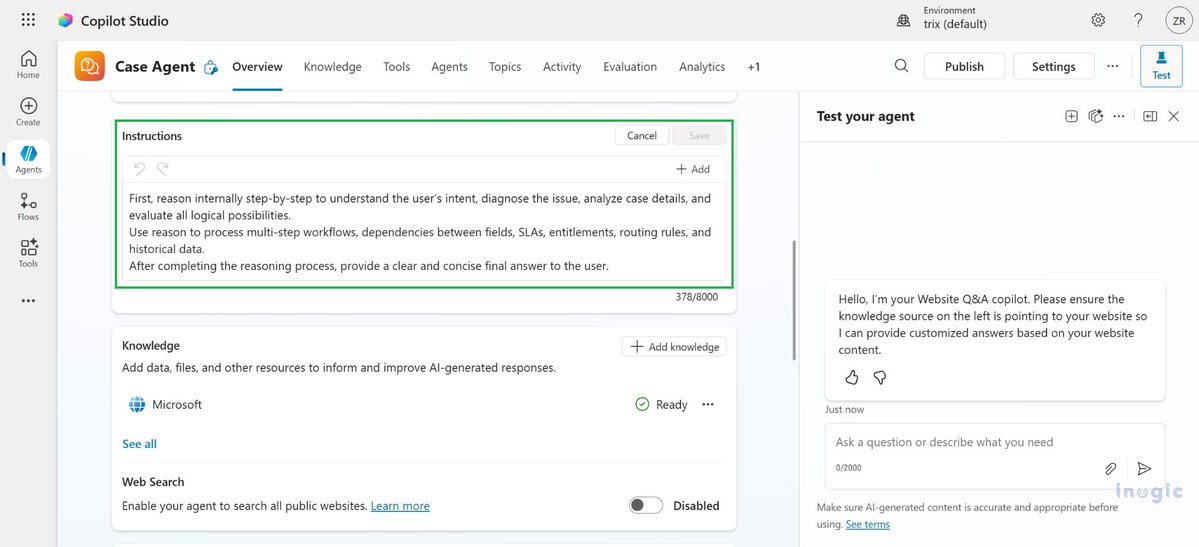
Task: Switch to the Knowledge tab
Action: point(333,67)
